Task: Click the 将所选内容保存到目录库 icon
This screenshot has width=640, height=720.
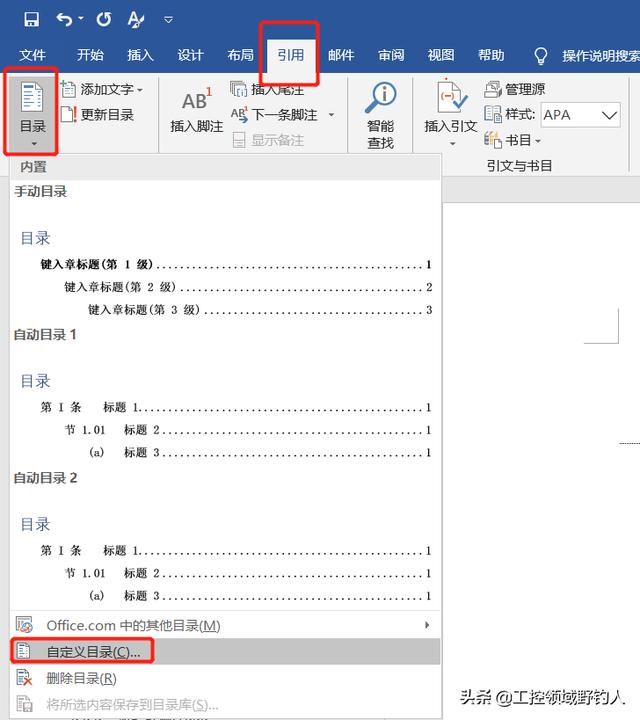Action: (24, 704)
